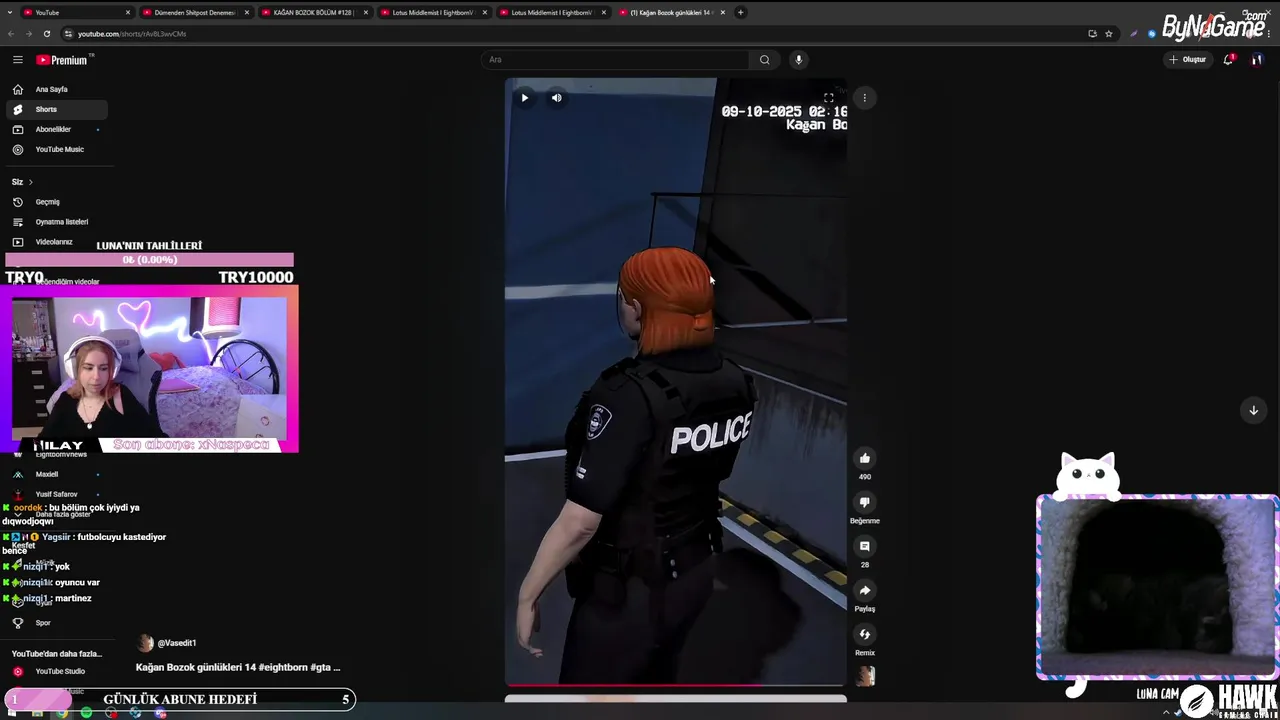Image resolution: width=1280 pixels, height=720 pixels.
Task: Remix this Short
Action: coord(865,634)
